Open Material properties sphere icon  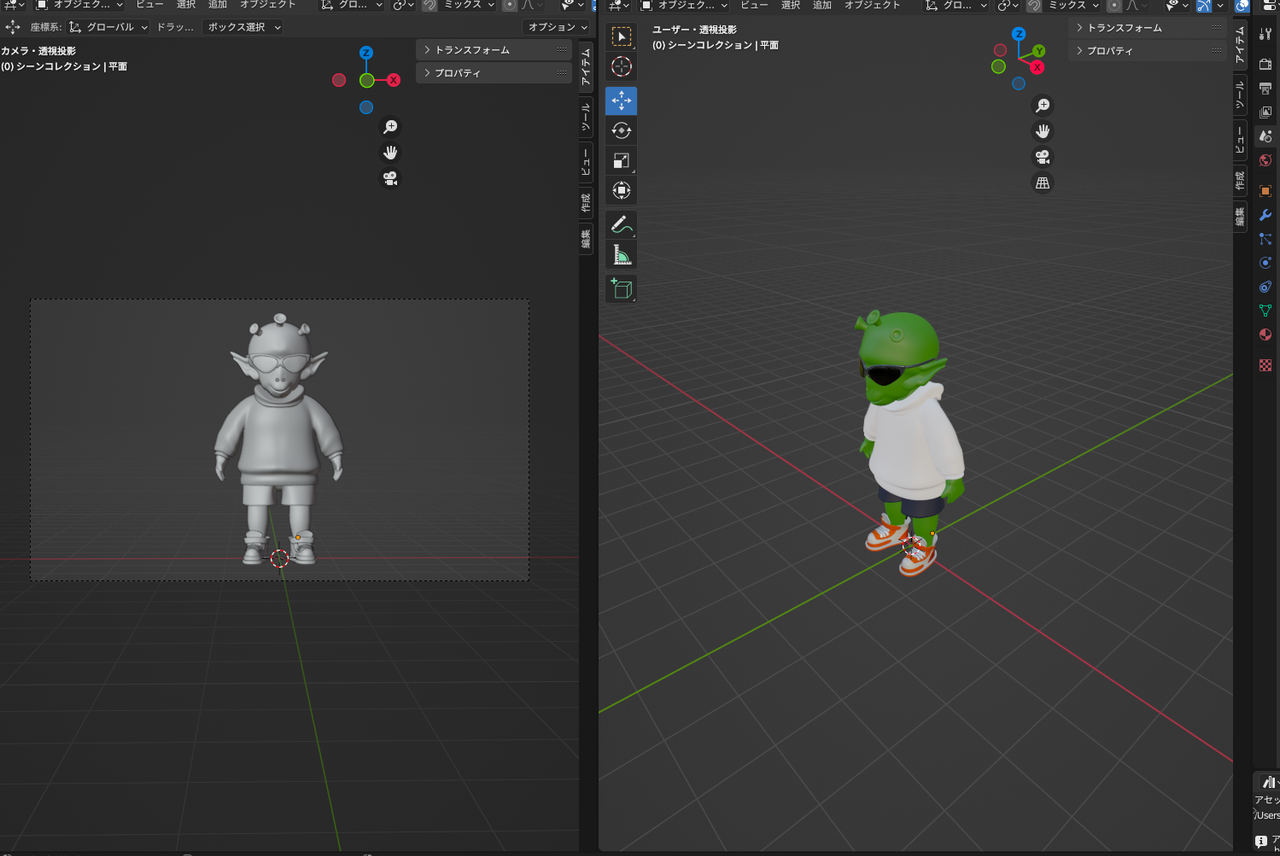1265,335
